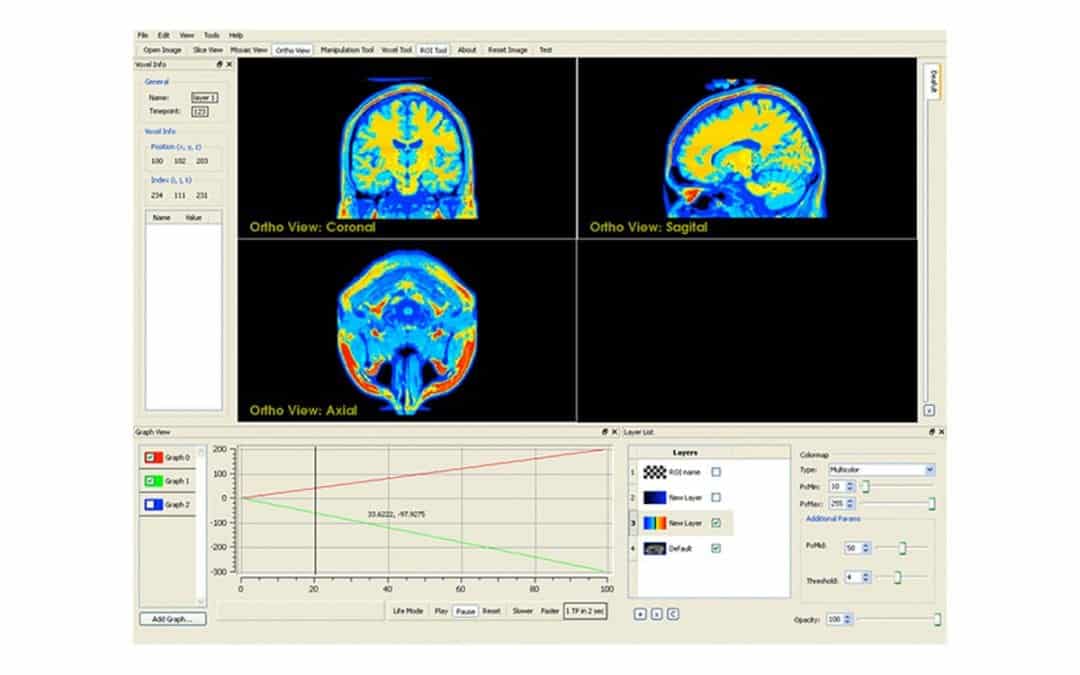
Task: Select the Default vertical tab on right
Action: (933, 81)
